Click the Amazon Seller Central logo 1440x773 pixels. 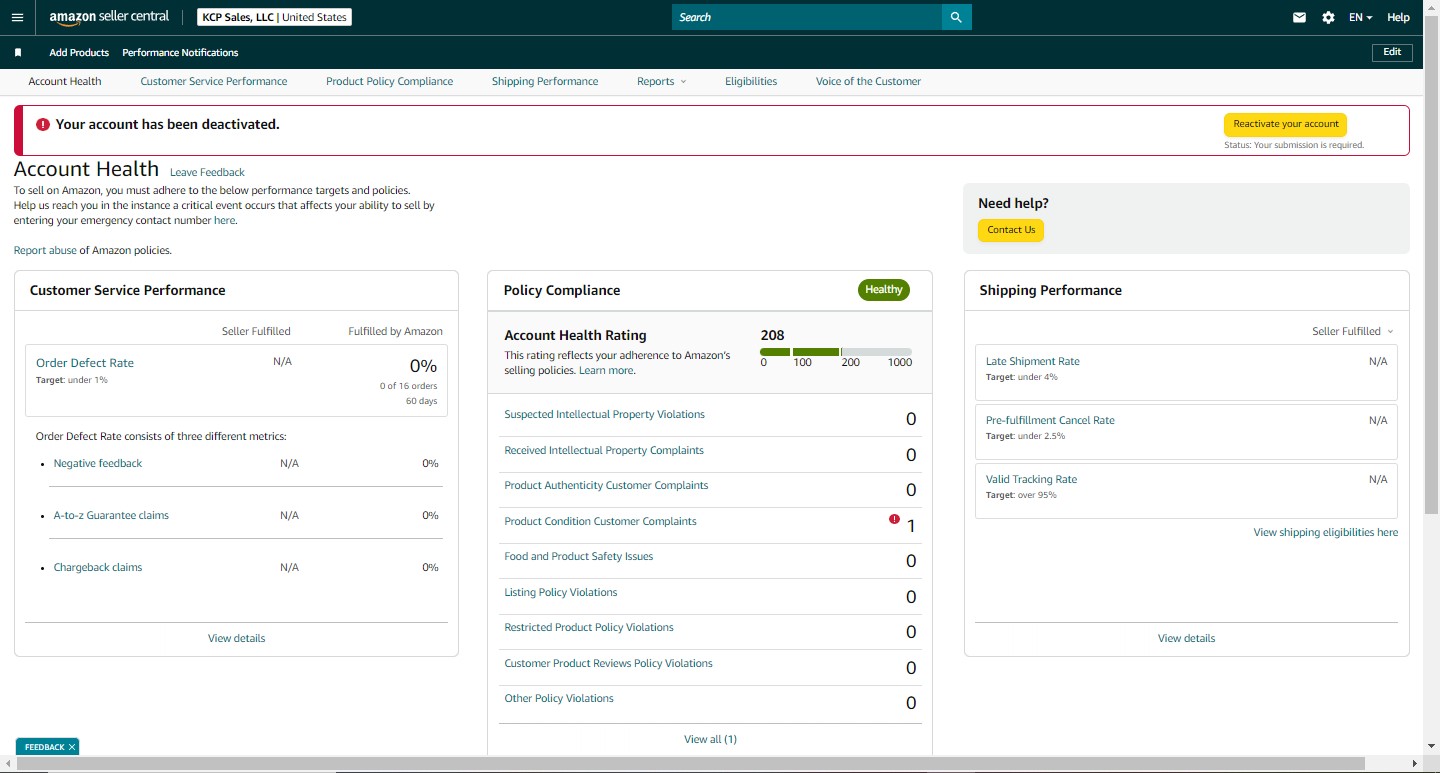click(109, 17)
